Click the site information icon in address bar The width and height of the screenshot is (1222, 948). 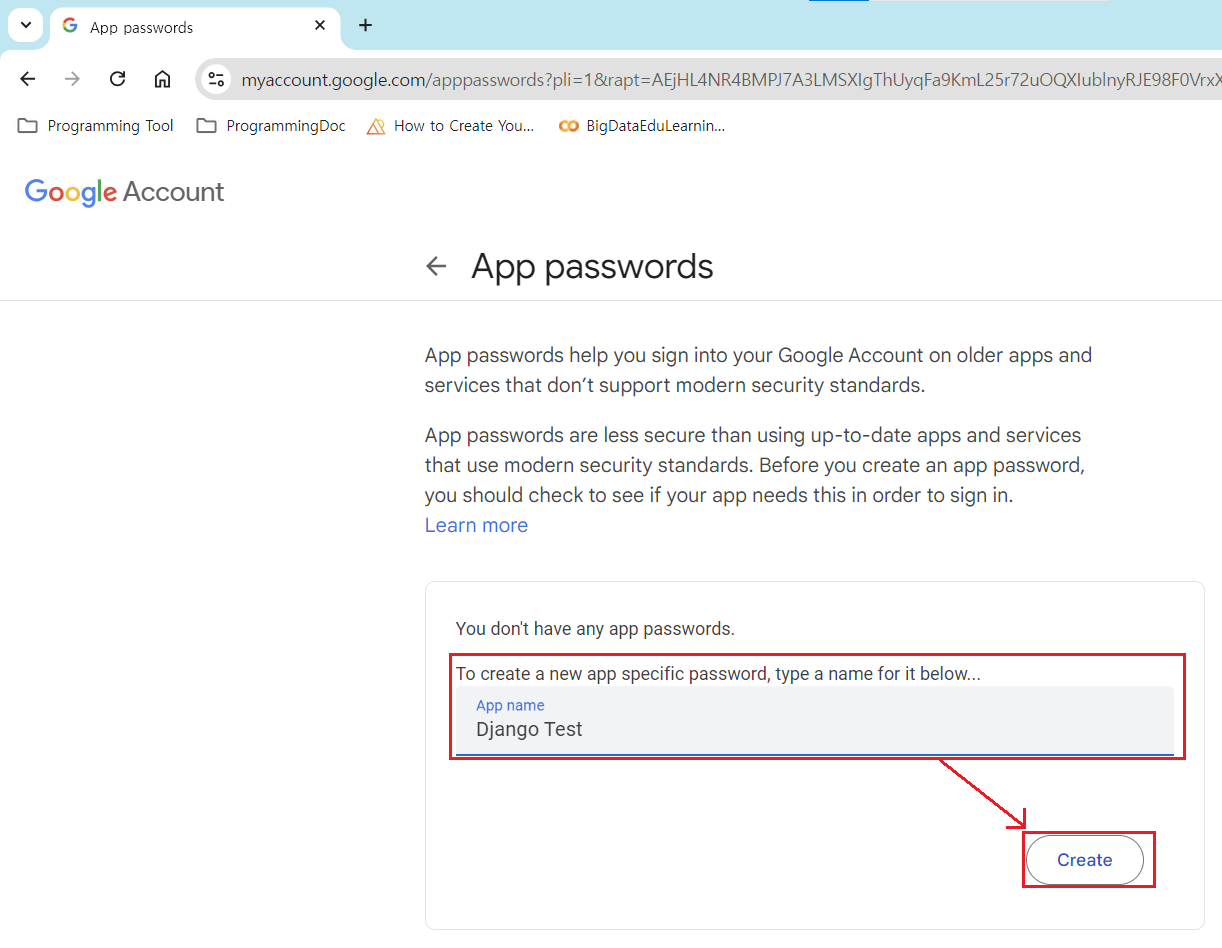pos(216,79)
